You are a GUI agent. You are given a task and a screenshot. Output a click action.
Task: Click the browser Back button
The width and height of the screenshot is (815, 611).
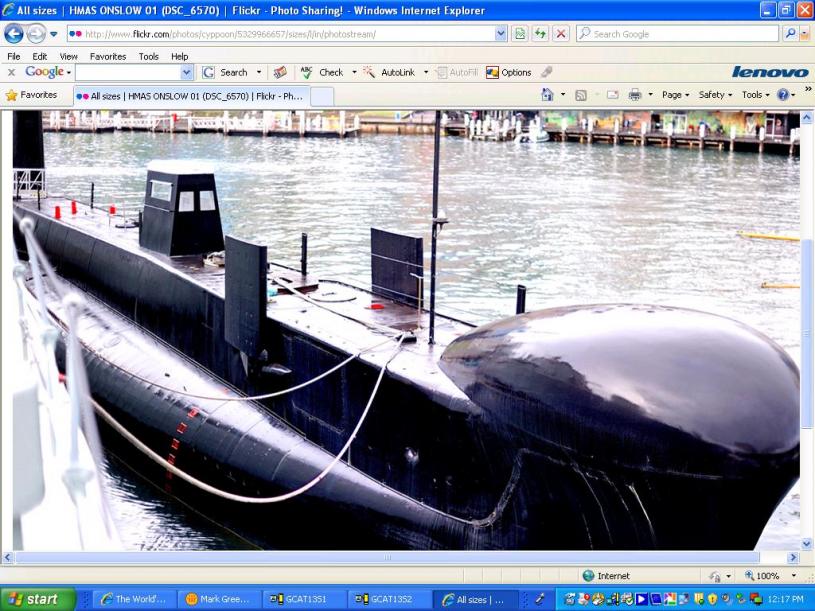tap(14, 33)
